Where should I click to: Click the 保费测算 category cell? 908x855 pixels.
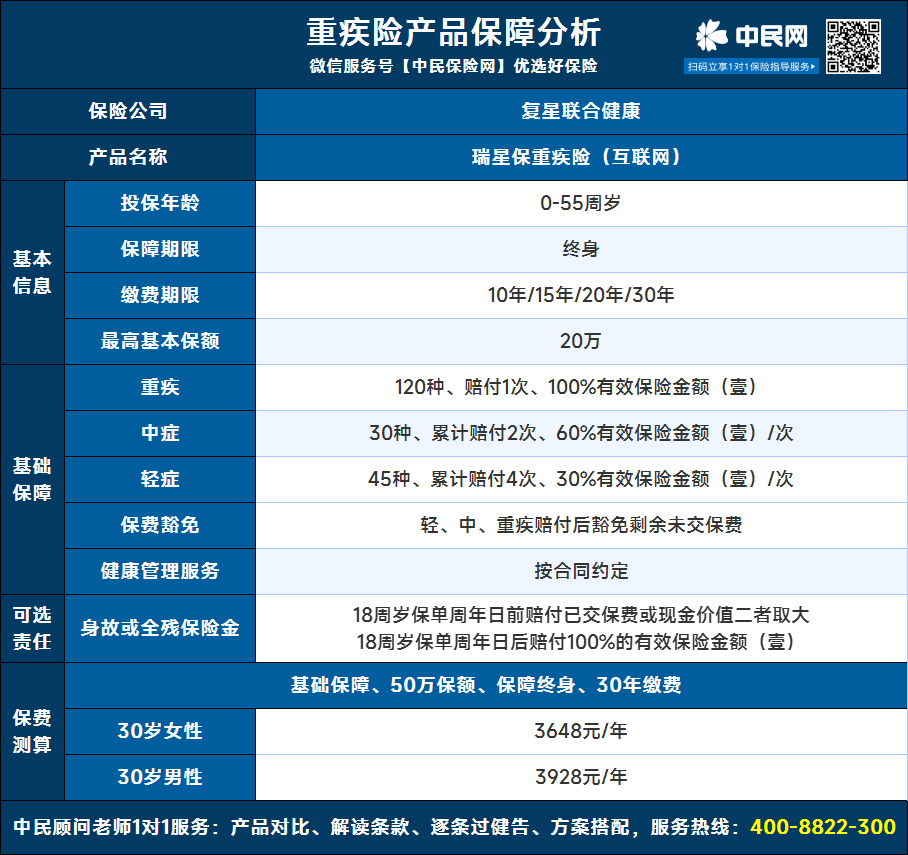[32, 732]
